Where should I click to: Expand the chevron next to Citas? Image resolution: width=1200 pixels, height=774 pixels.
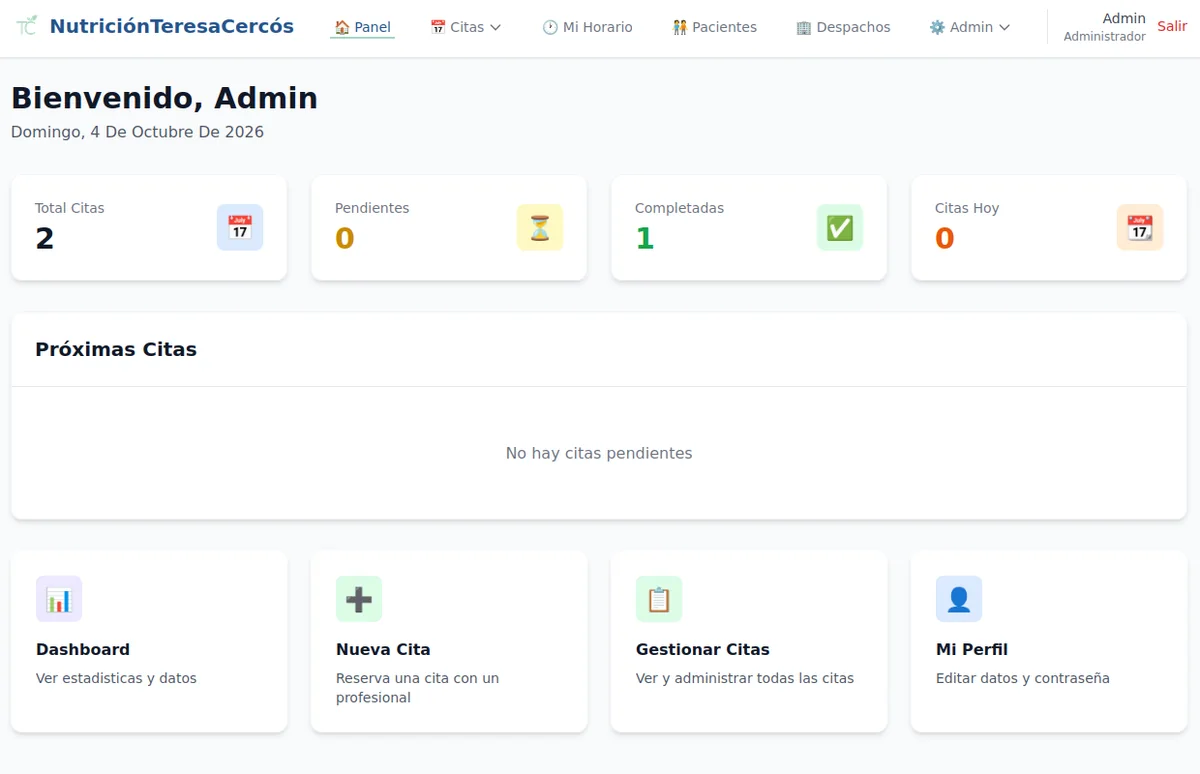pos(495,27)
